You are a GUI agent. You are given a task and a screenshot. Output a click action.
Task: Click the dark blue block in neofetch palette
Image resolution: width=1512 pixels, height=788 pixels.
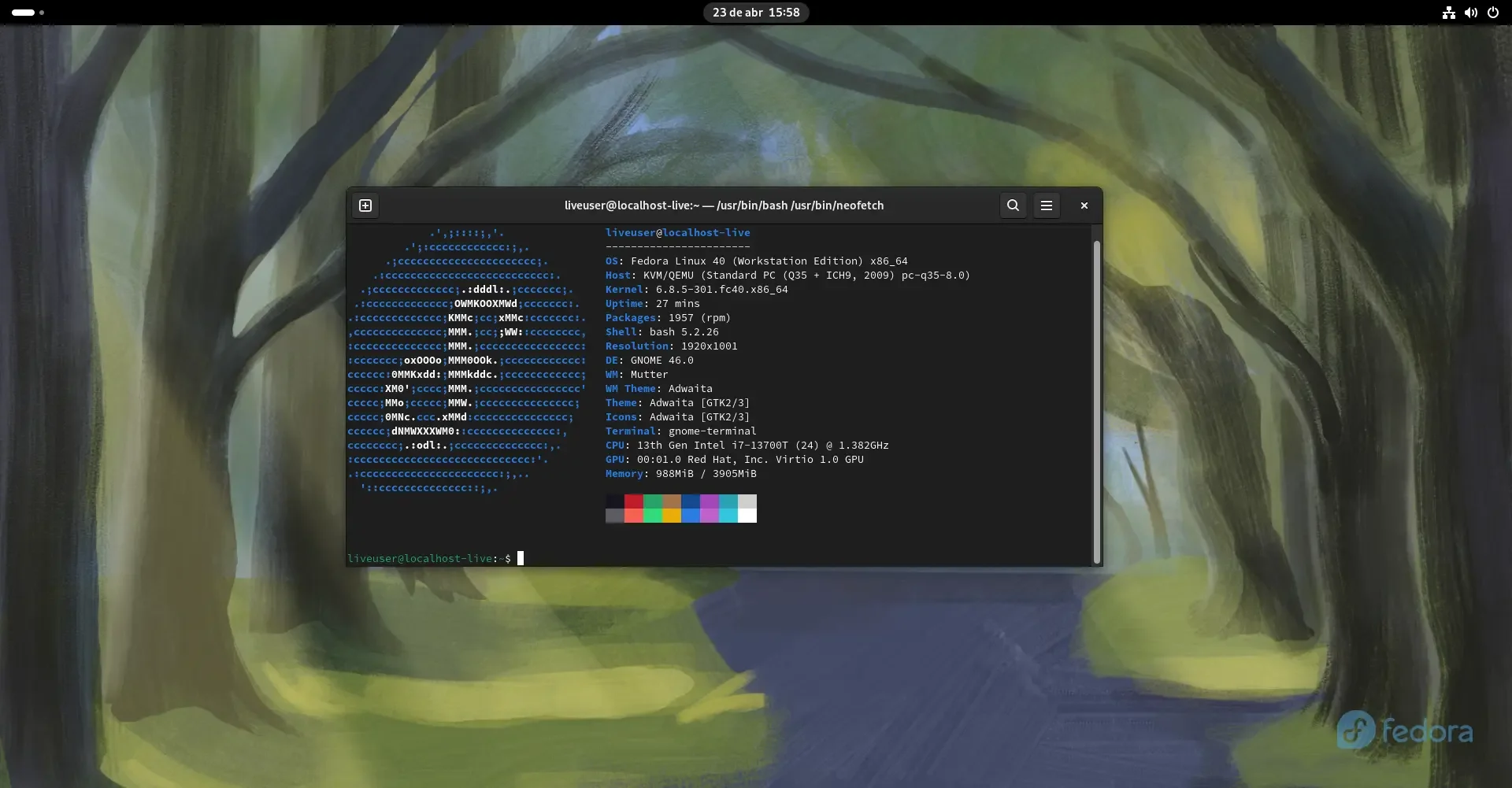tap(691, 501)
